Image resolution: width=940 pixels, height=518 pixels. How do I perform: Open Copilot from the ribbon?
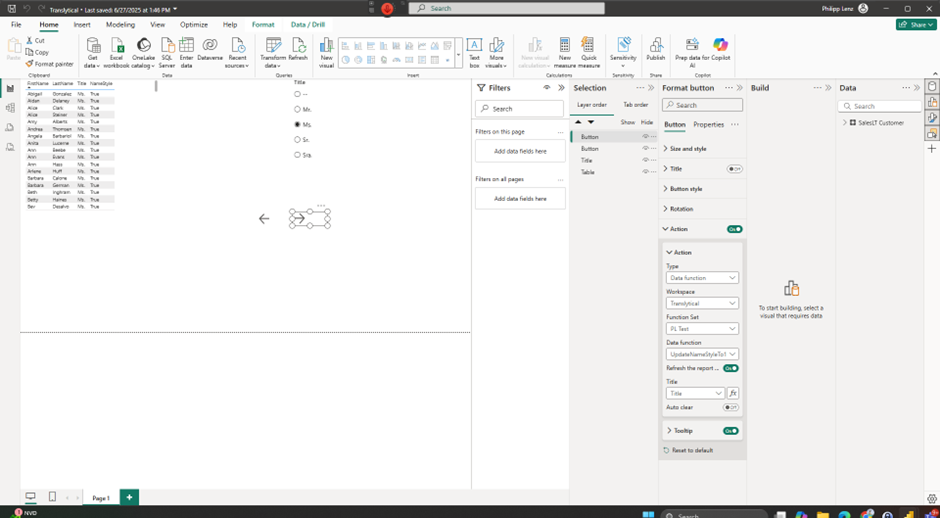[720, 46]
